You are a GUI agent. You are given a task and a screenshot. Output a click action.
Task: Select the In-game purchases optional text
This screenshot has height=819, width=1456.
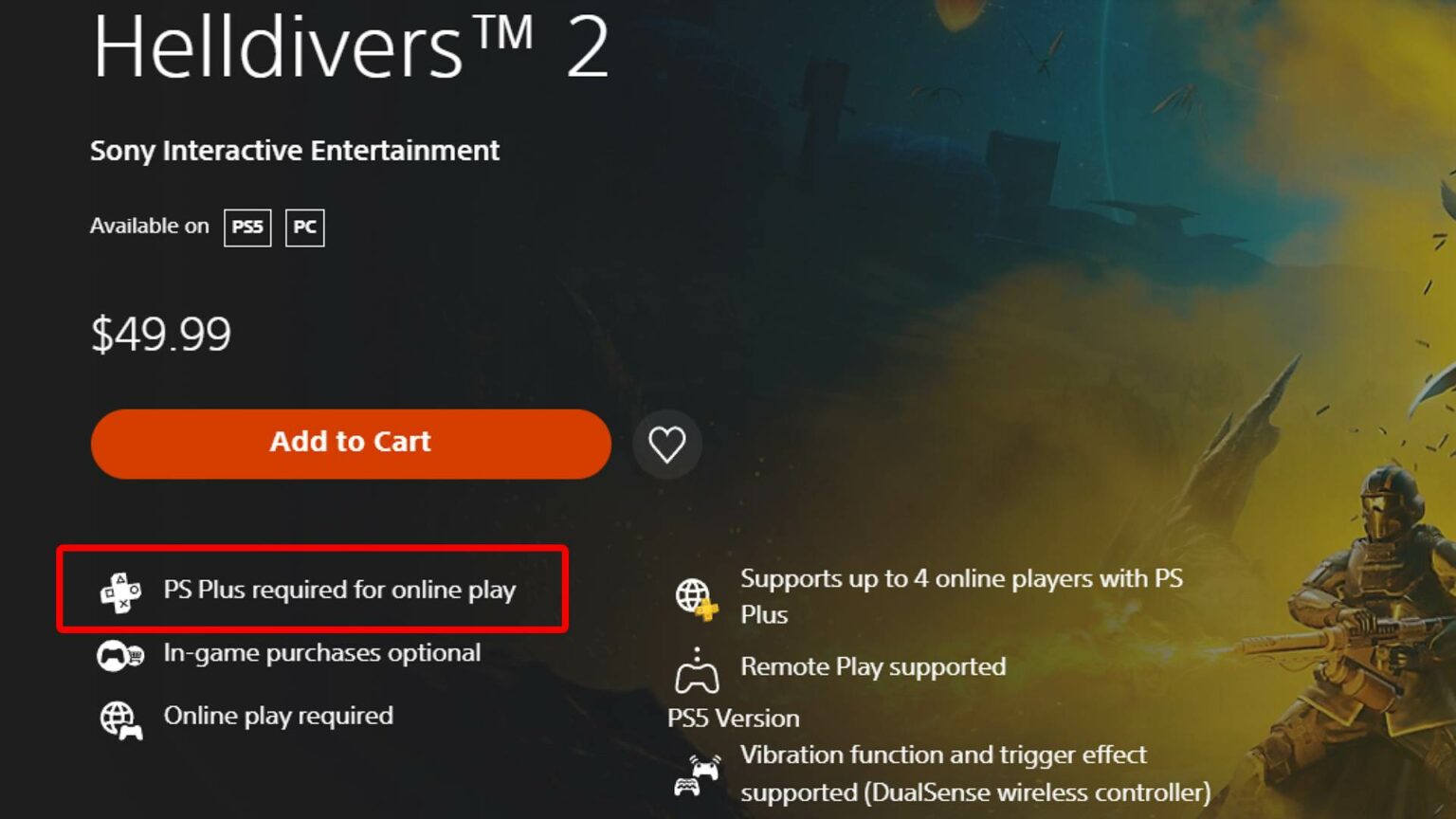(x=322, y=652)
